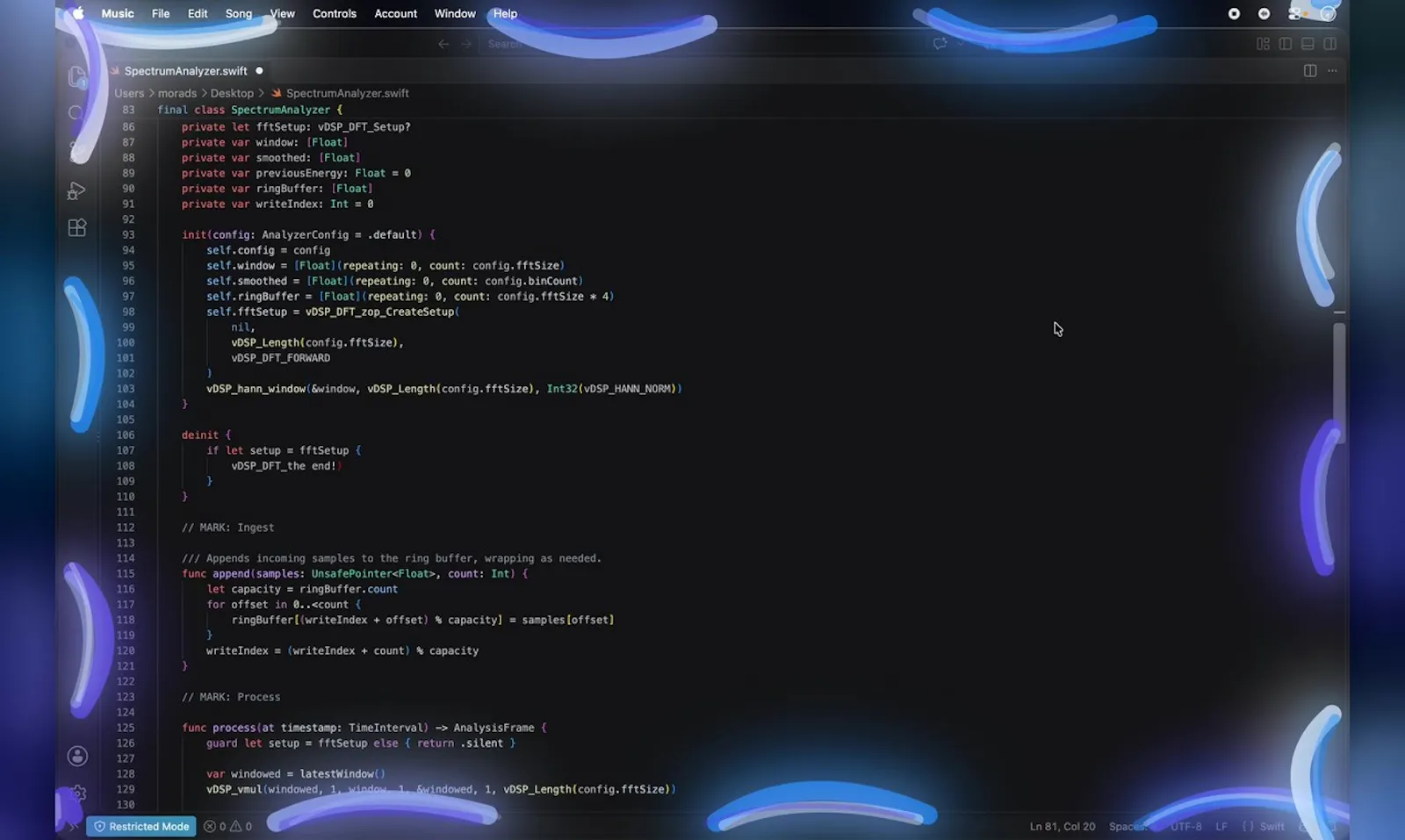The height and width of the screenshot is (840, 1405).
Task: Click '// MARK: Ingest' comment text
Action: tap(228, 528)
